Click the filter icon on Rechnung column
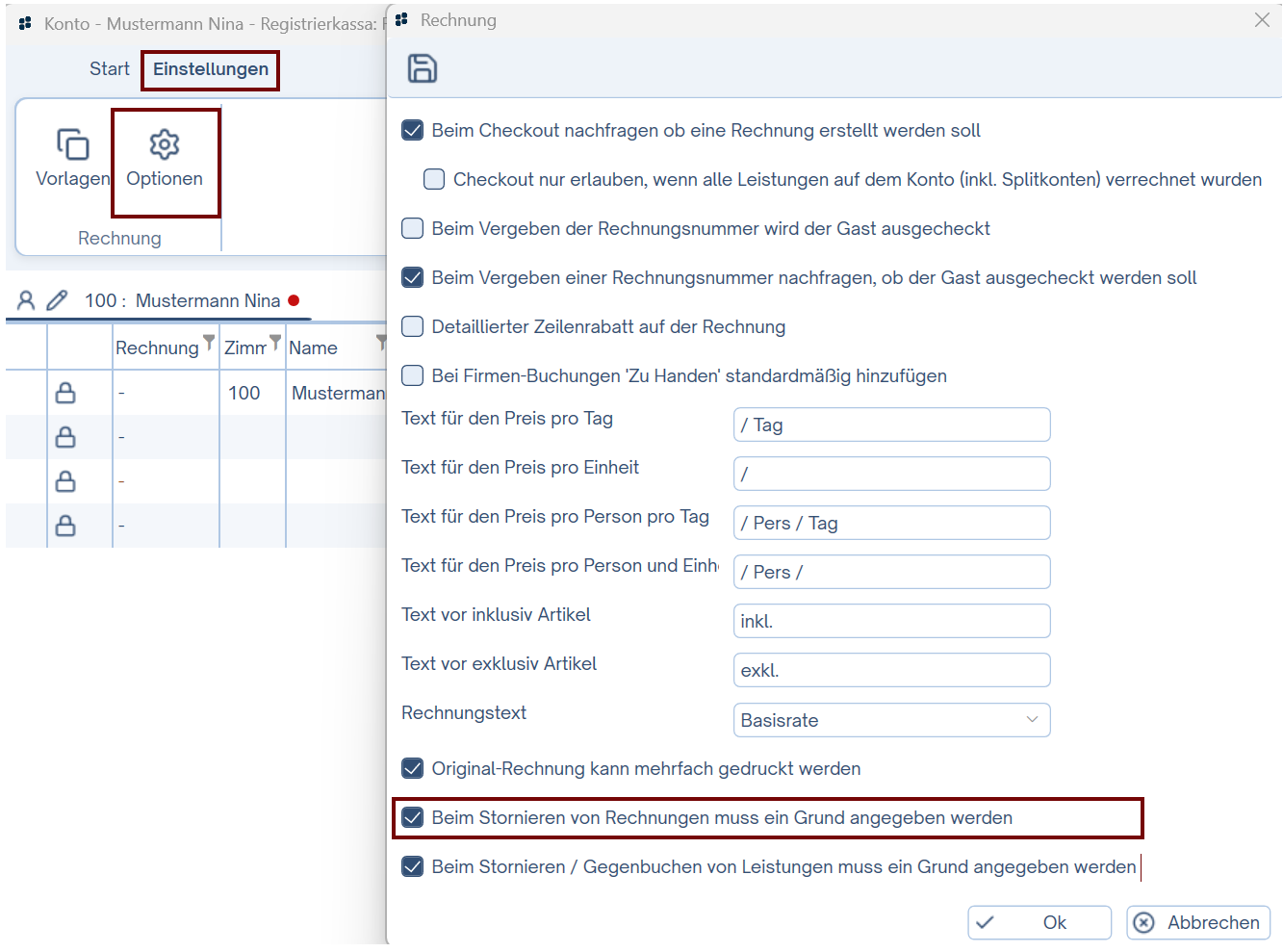This screenshot has width=1283, height=952. [x=209, y=342]
